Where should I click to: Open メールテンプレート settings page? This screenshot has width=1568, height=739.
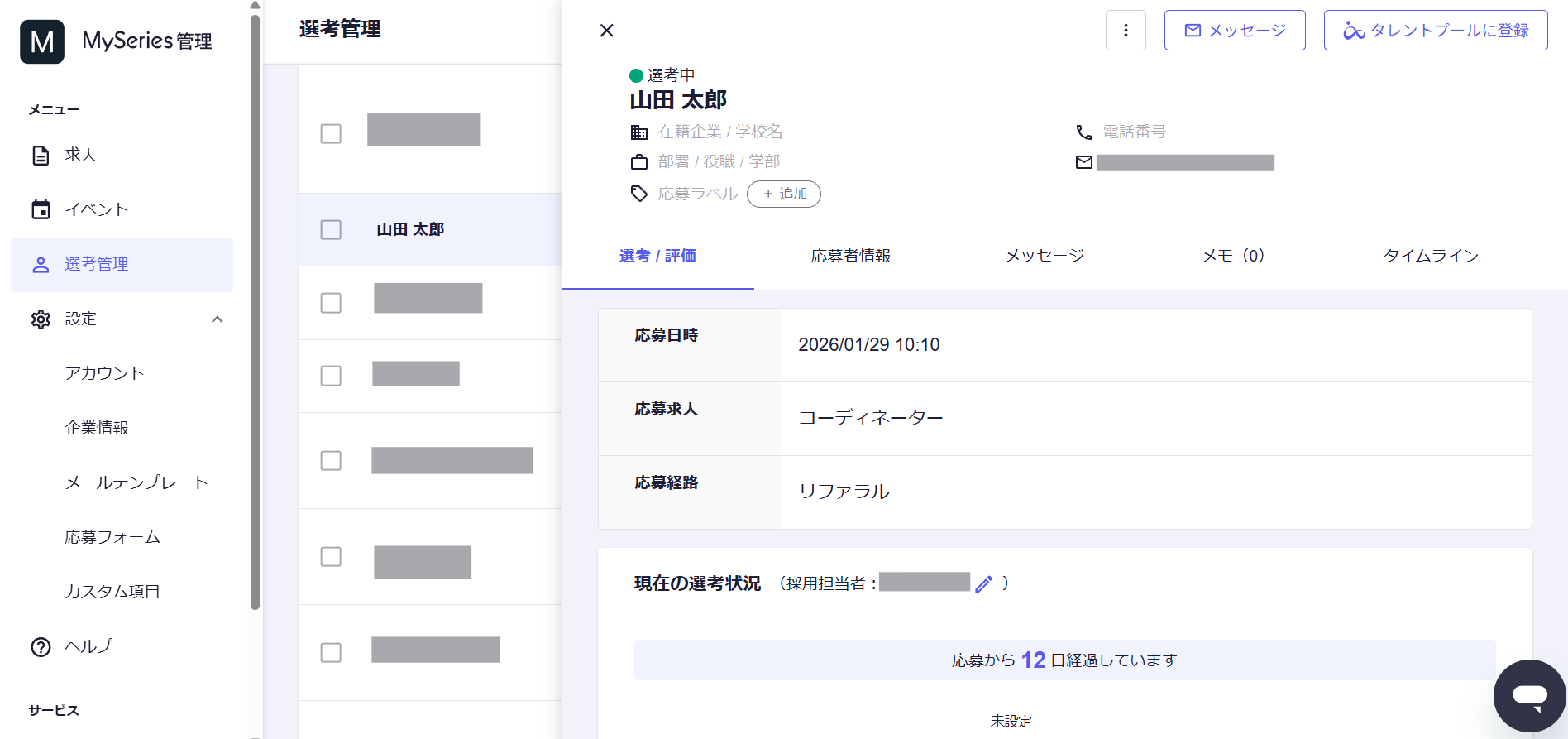point(136,482)
